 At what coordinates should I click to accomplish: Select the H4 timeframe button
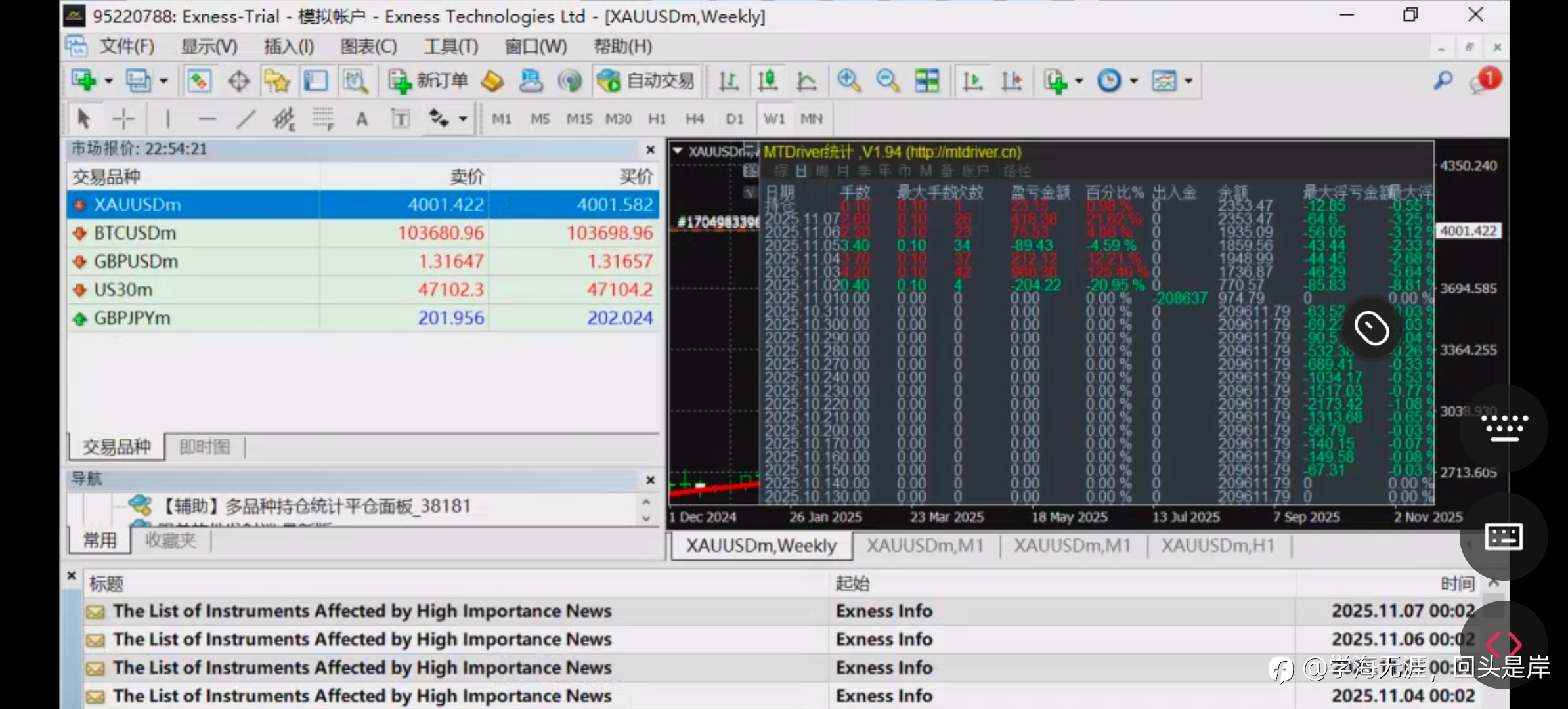[x=695, y=119]
